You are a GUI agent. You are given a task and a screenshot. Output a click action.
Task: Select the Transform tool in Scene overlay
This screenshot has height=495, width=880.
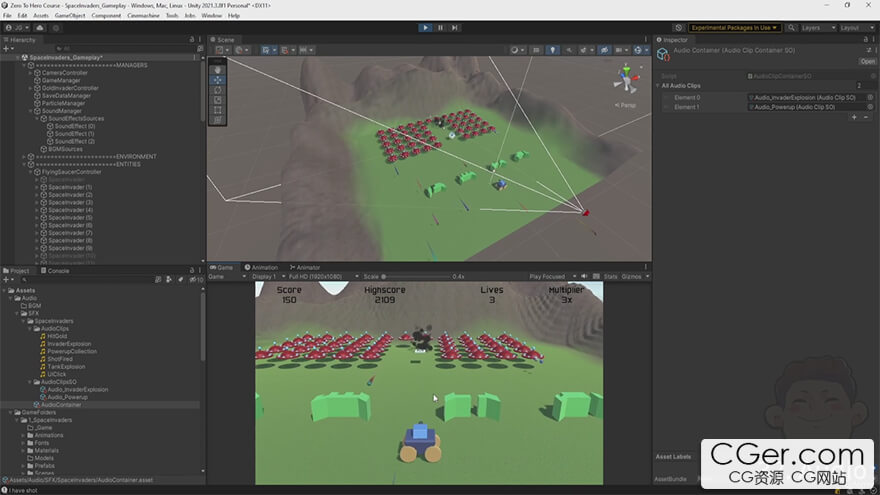pos(218,120)
